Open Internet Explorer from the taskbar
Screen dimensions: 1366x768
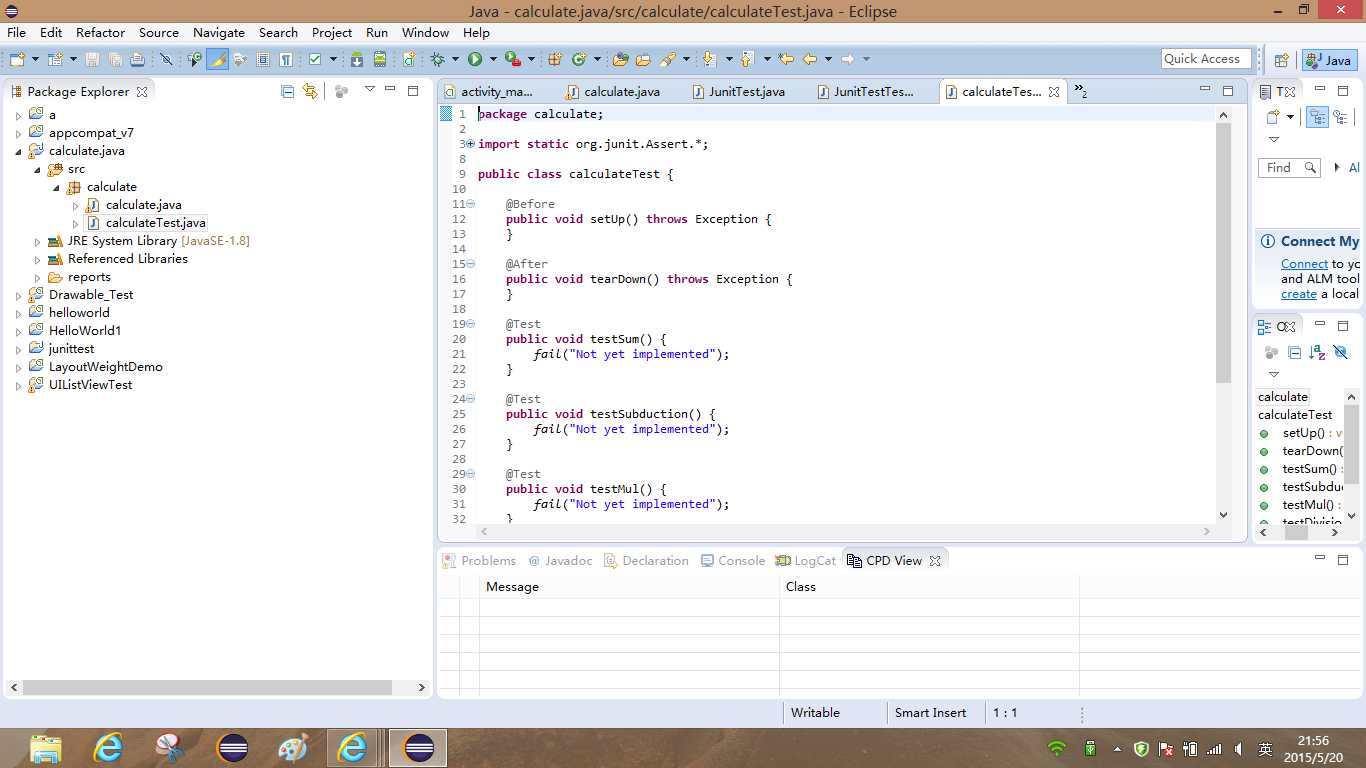click(x=107, y=748)
